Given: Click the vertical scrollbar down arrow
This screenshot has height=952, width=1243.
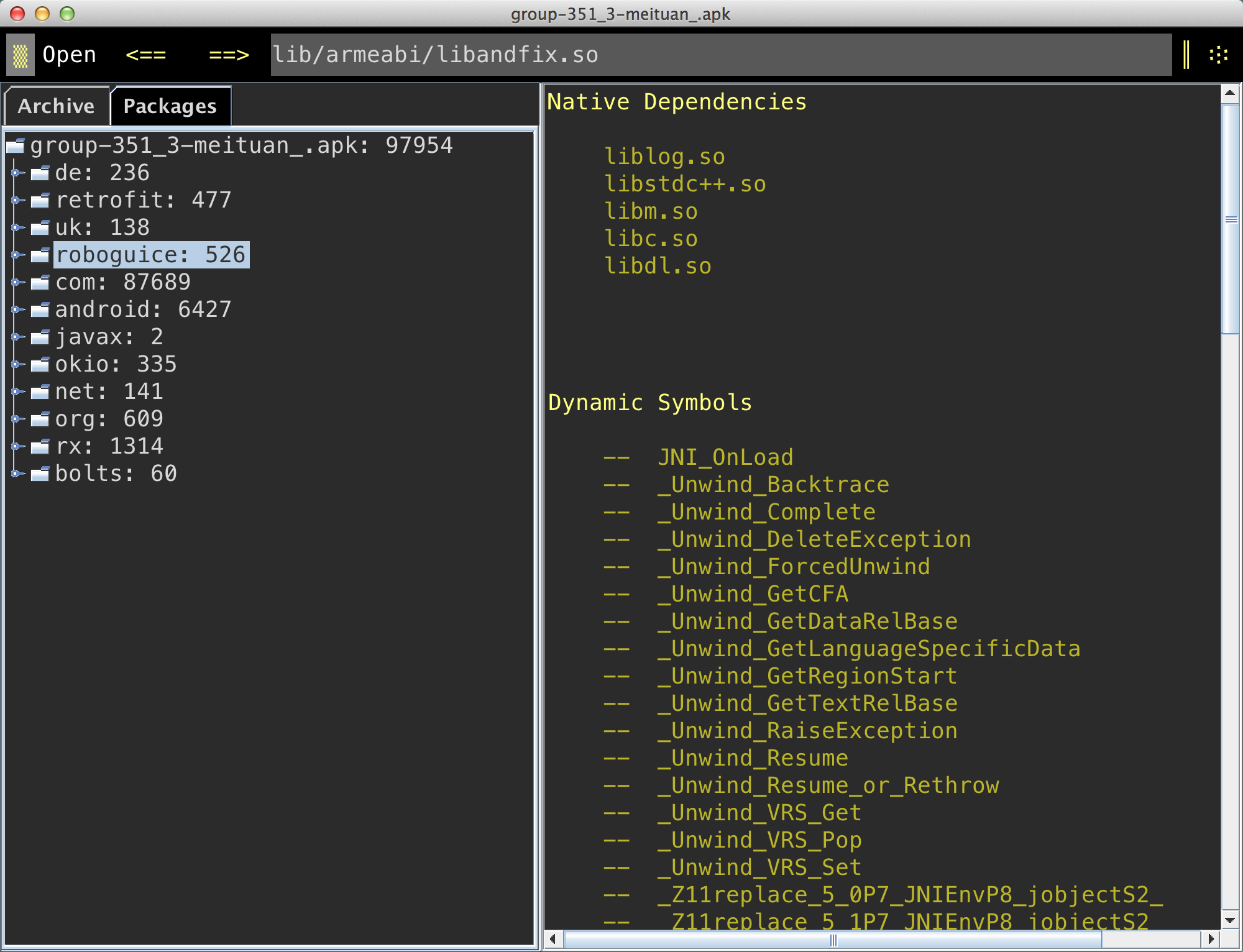Looking at the screenshot, I should (1230, 920).
